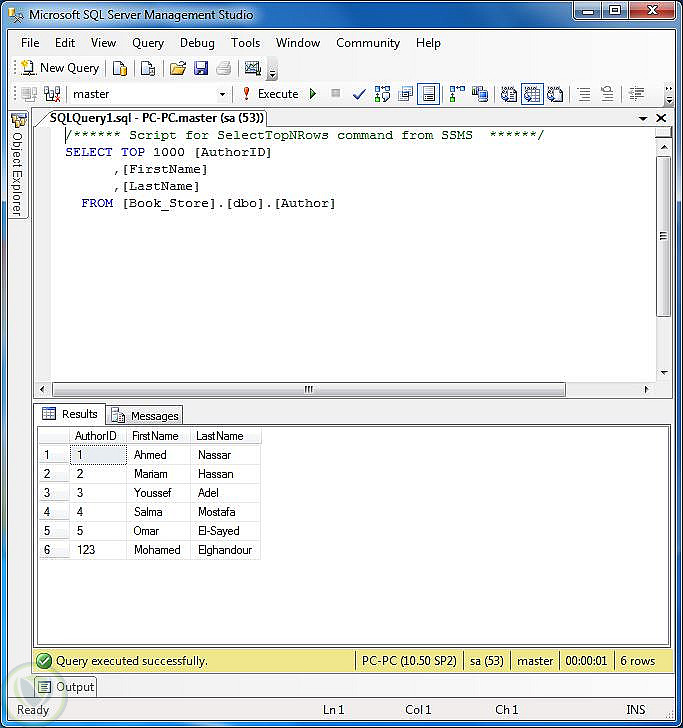
Task: Open the active files dropdown arrow
Action: 643,118
